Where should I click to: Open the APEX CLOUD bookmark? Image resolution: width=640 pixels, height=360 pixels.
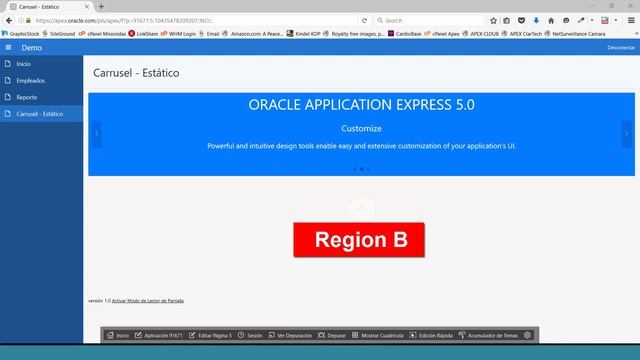[x=480, y=34]
